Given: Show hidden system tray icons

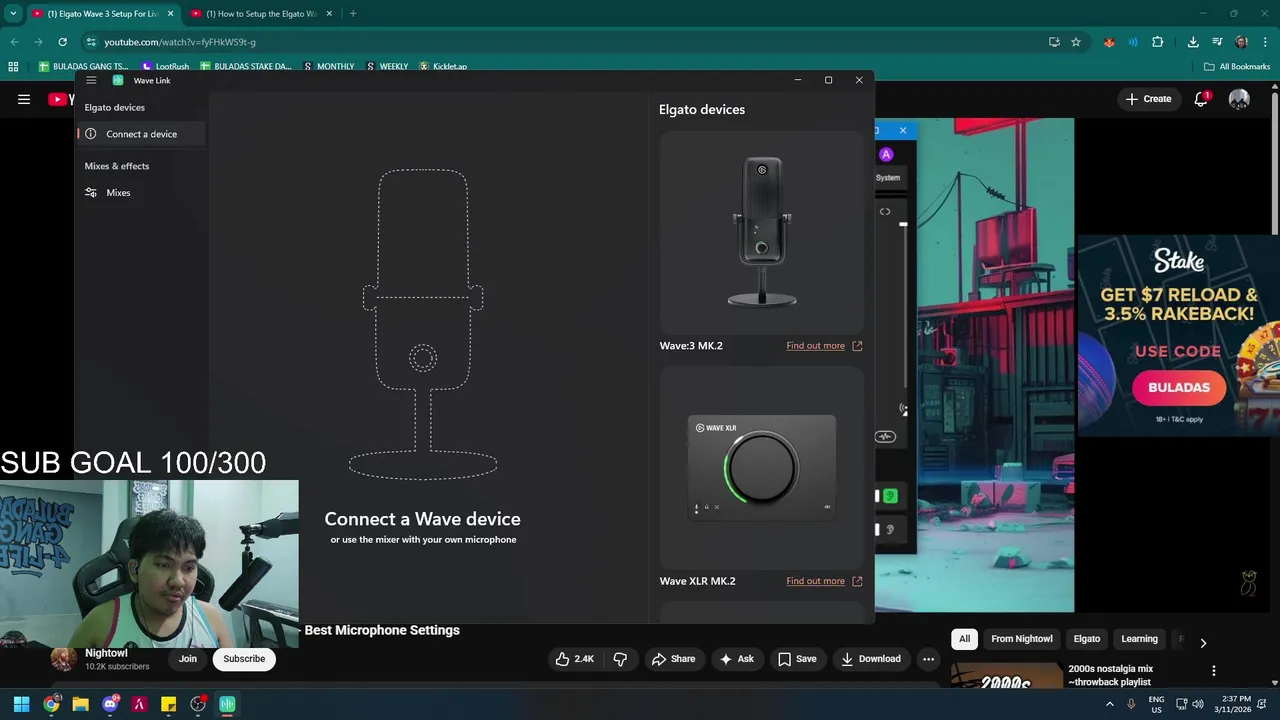Looking at the screenshot, I should tap(1110, 704).
